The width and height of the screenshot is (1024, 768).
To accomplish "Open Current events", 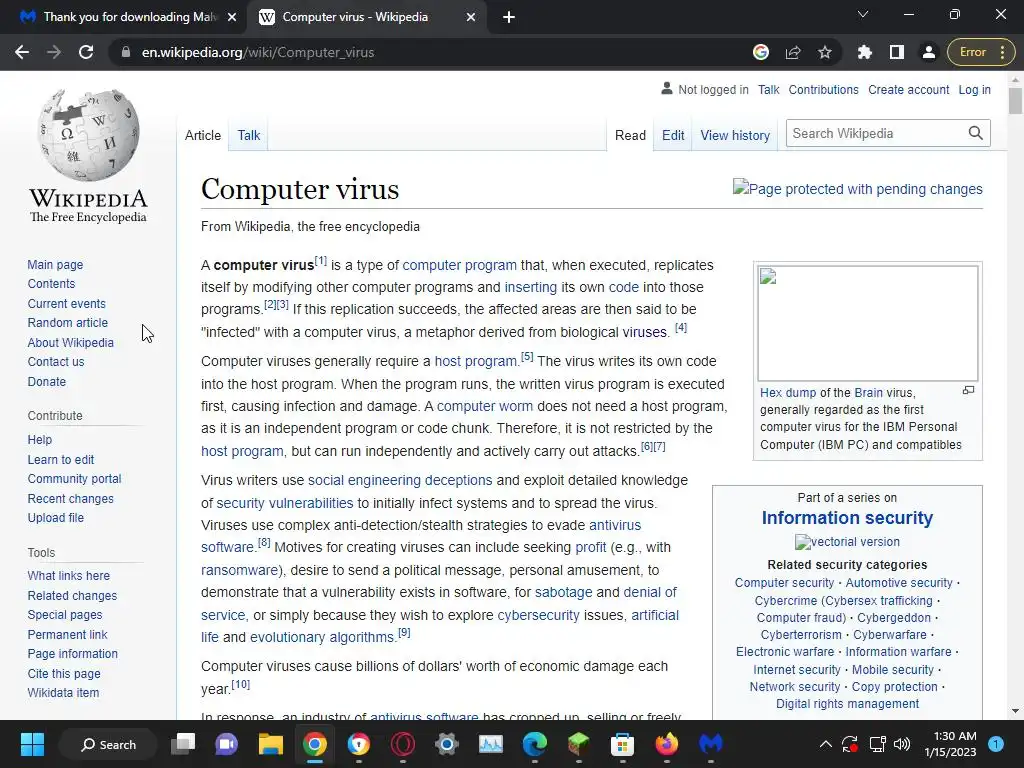I will point(67,304).
